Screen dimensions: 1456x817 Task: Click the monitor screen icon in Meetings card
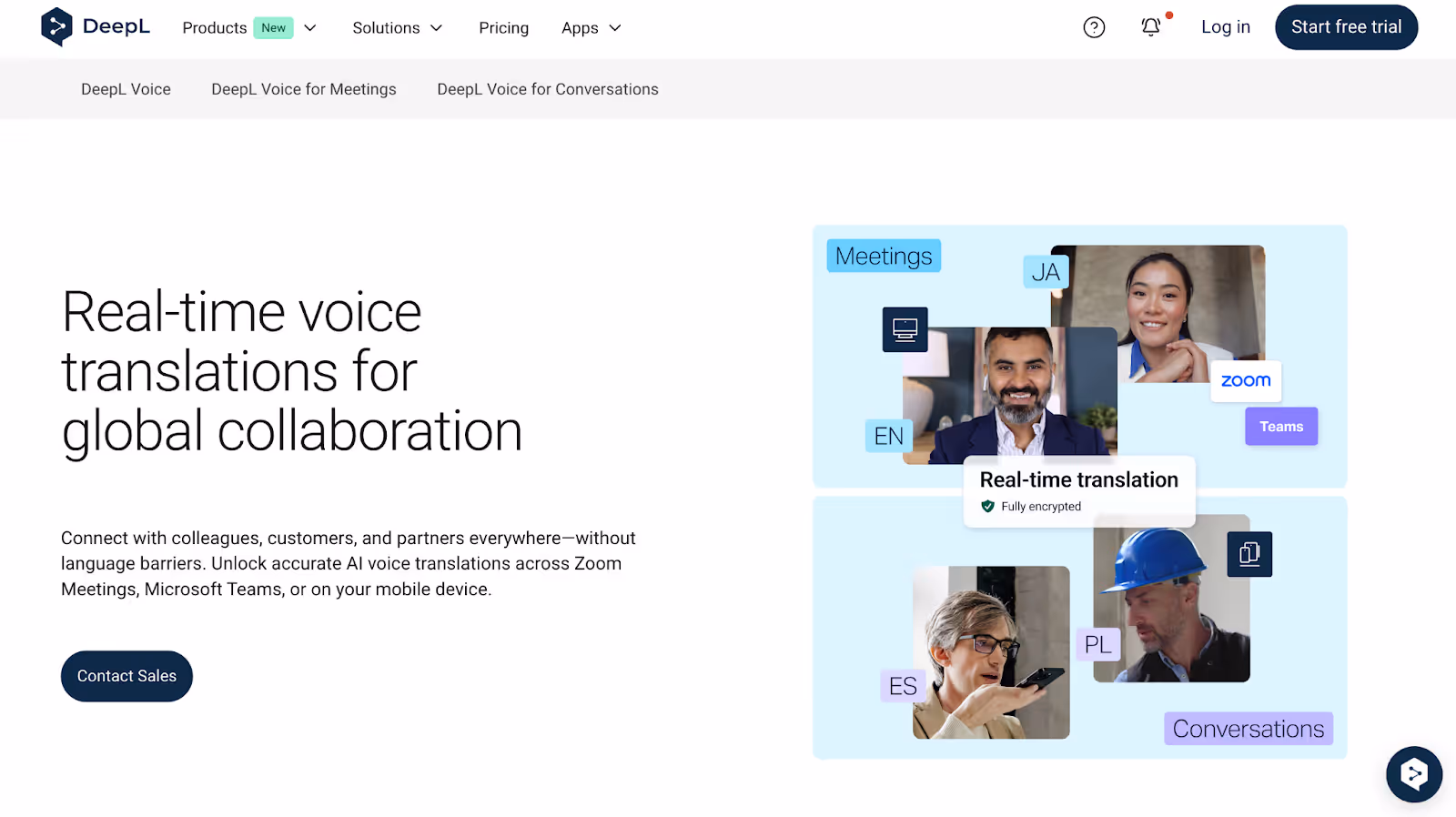905,329
